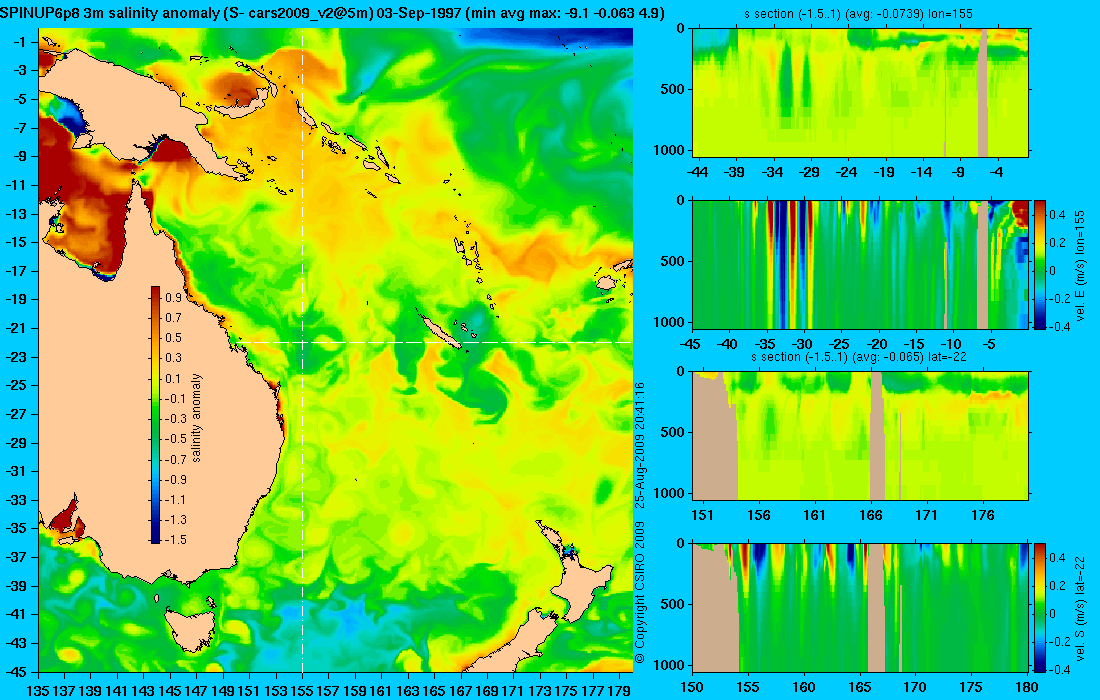Click the '© Copyright CSIRO 2009' text
The image size is (1100, 700).
click(x=639, y=593)
